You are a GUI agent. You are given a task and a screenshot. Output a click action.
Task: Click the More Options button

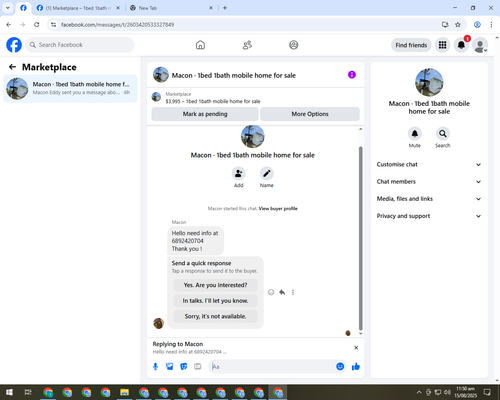(310, 114)
